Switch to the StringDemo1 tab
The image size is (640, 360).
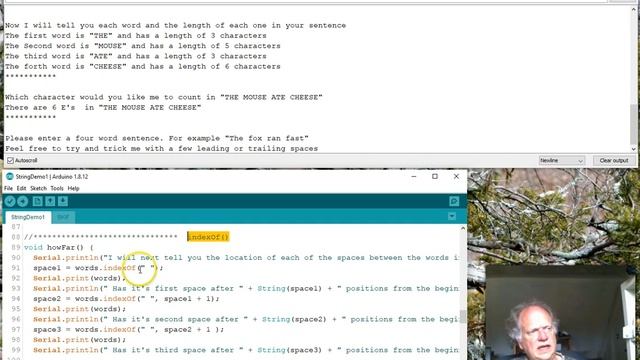28,217
